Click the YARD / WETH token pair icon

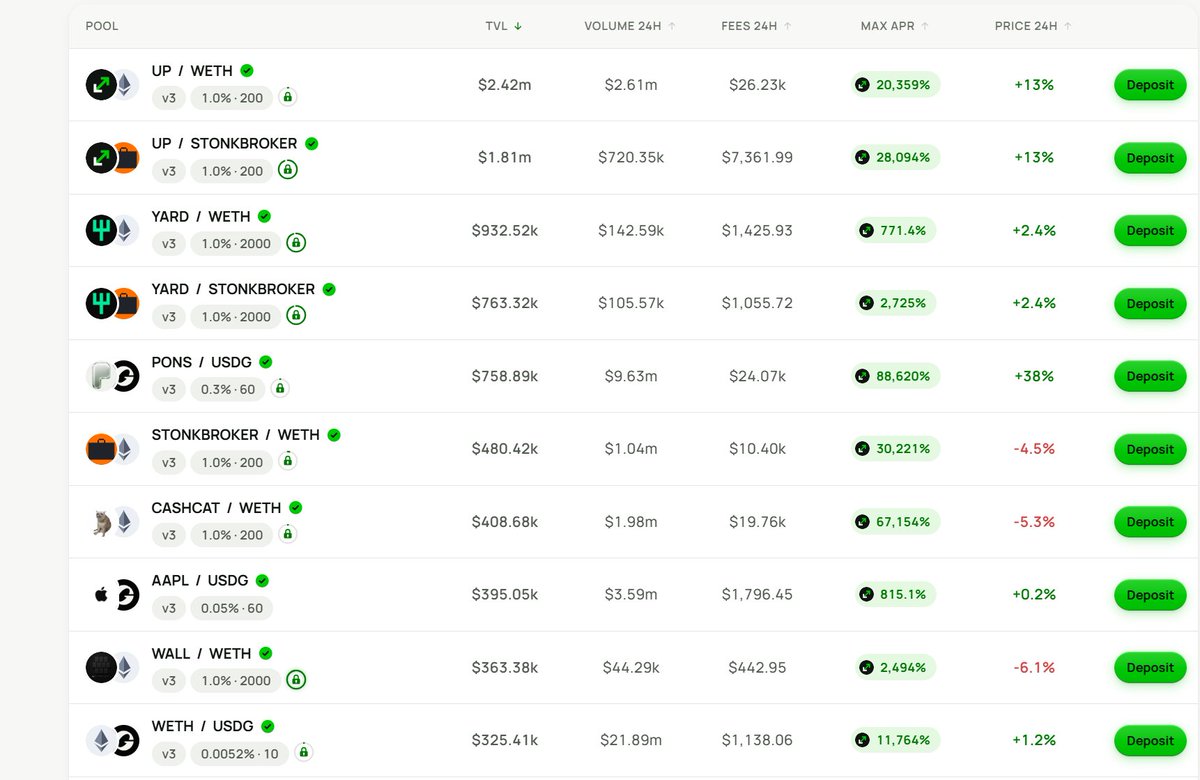tap(112, 231)
